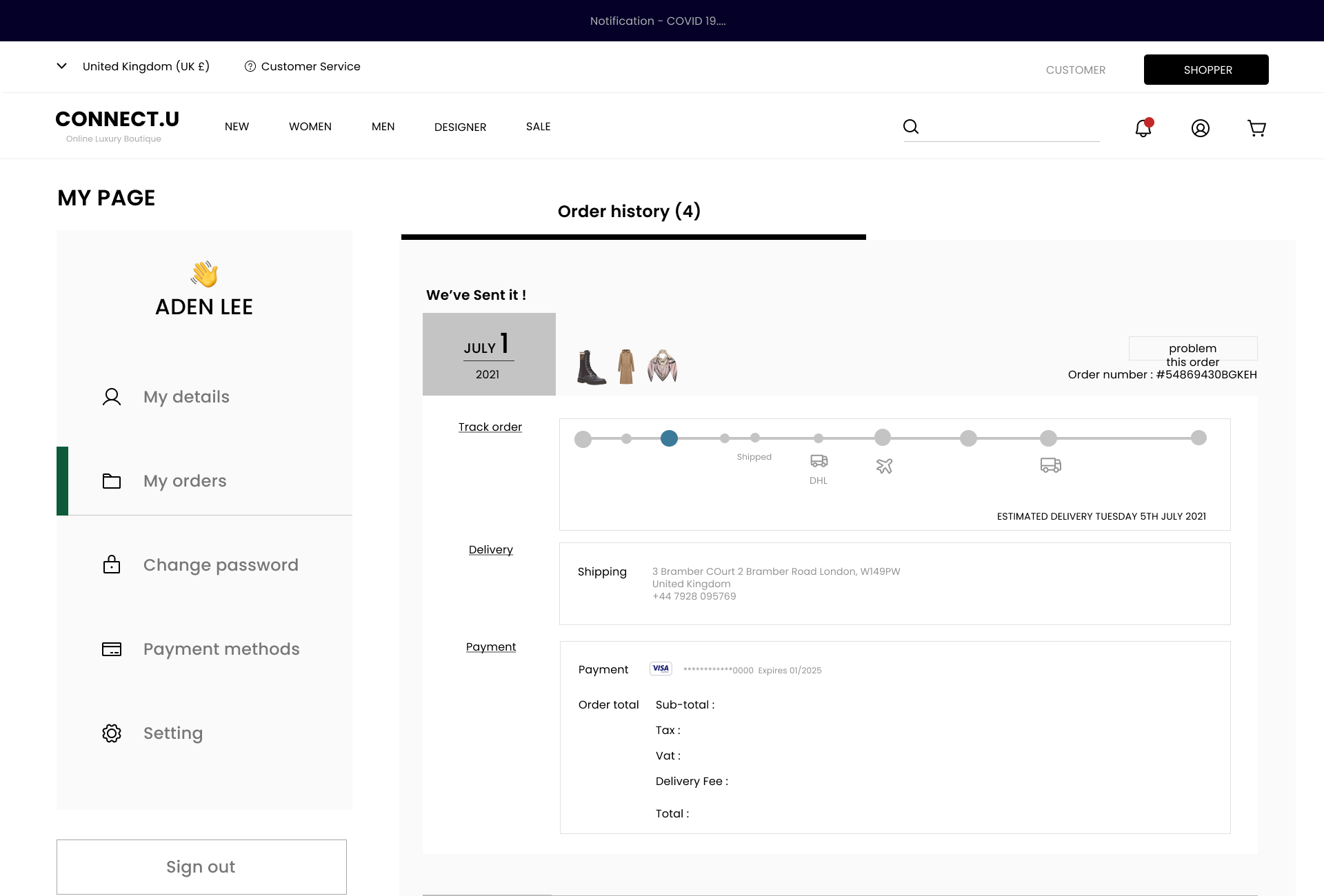
Task: Open the DESIGNER menu
Action: click(460, 128)
